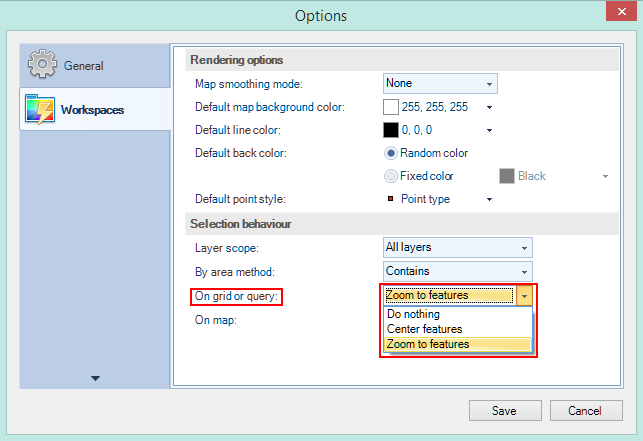The height and width of the screenshot is (441, 643).
Task: Click the gray fixed color swatch
Action: pos(507,176)
